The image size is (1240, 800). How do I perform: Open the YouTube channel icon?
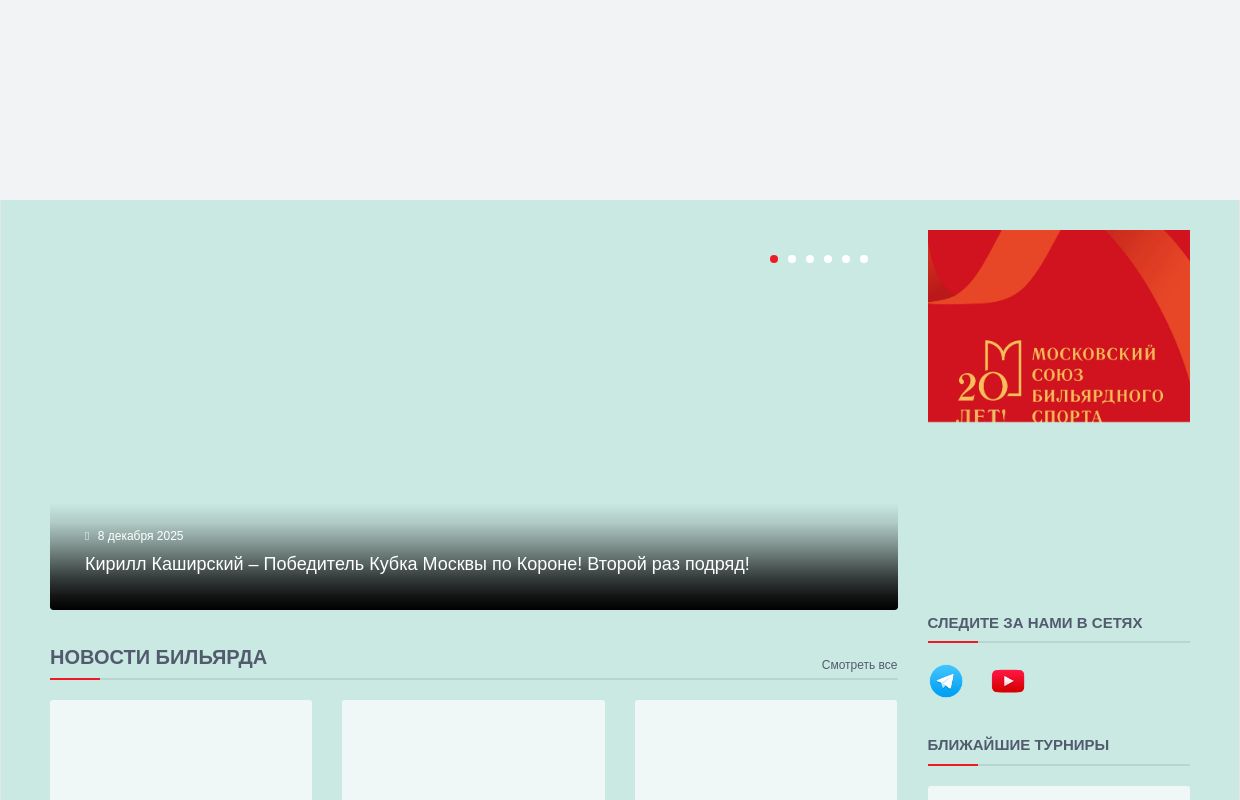(1007, 681)
